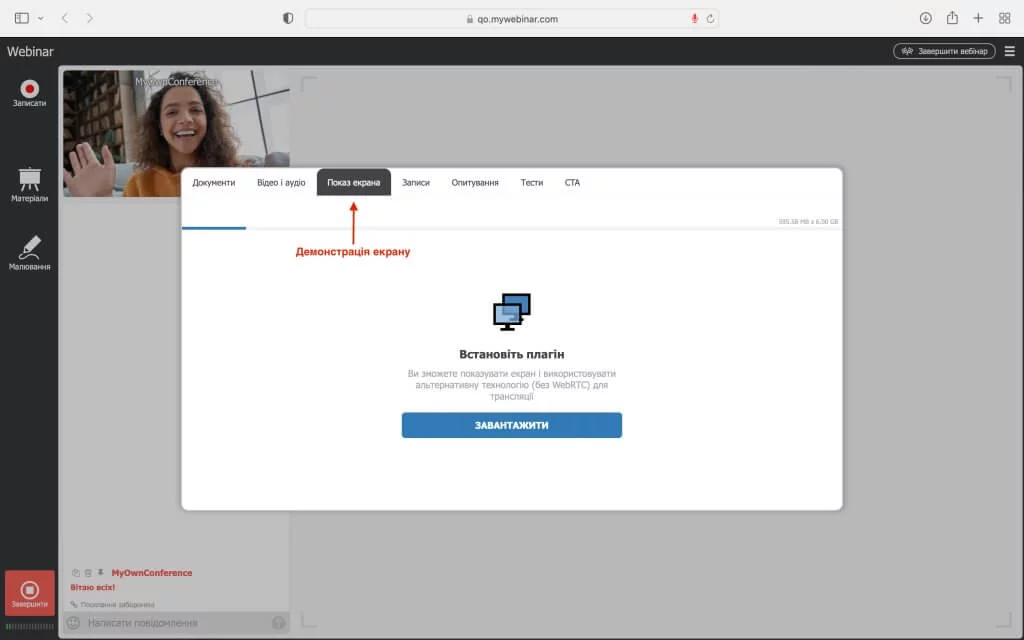This screenshot has width=1024, height=640.
Task: Toggle the Safari sidebar
Action: pos(22,18)
